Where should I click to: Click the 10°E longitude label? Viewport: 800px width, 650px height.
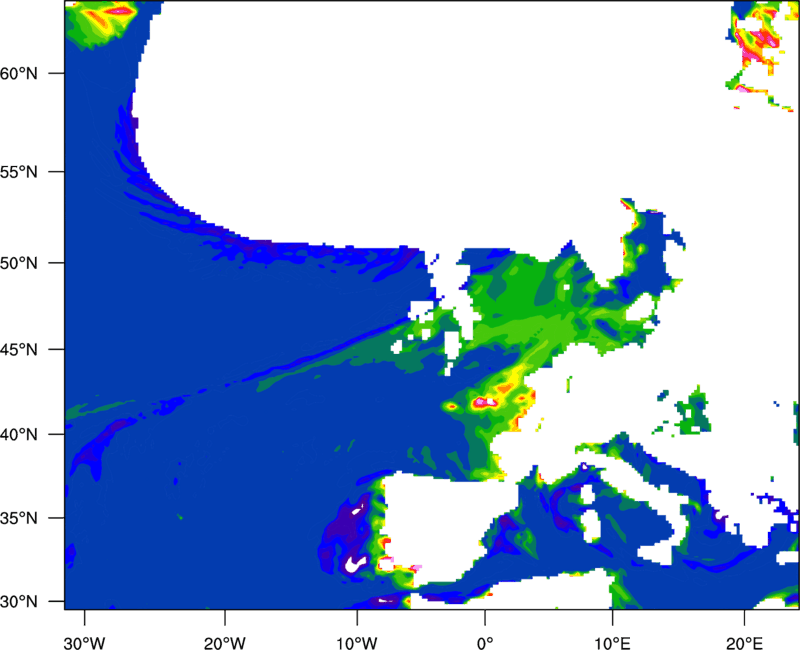pos(612,643)
